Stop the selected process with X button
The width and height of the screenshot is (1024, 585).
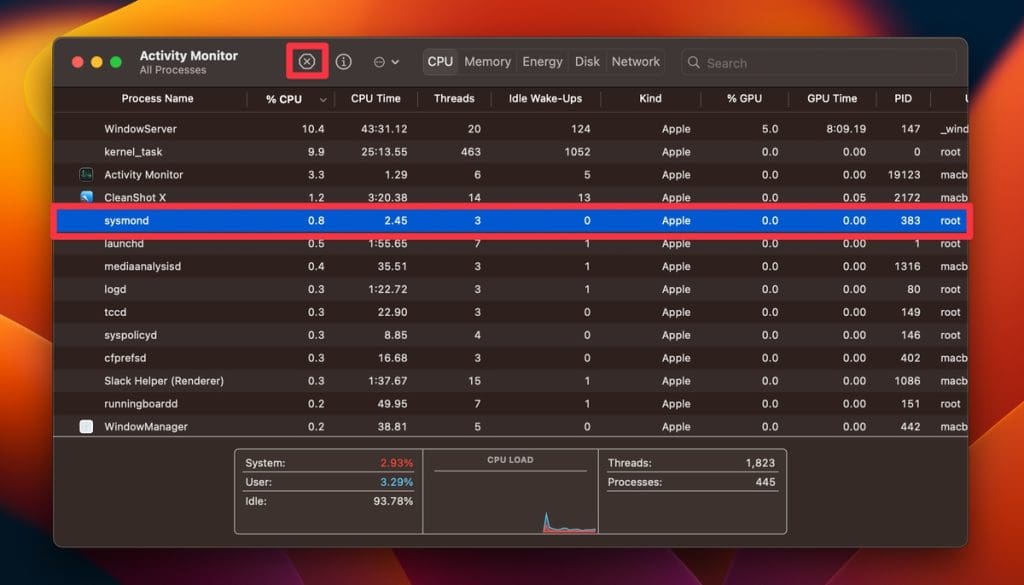[x=307, y=61]
